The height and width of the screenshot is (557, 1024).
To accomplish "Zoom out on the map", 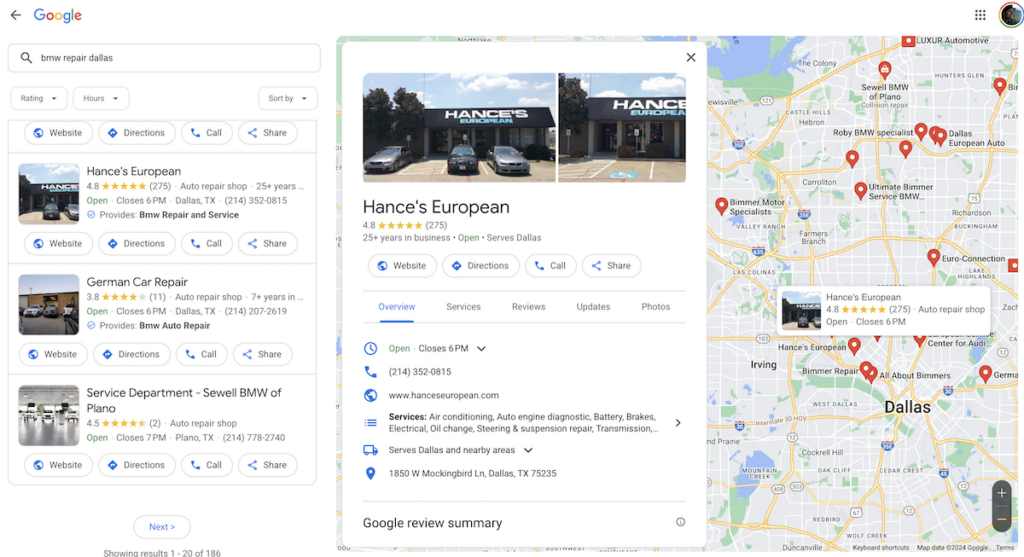I will tap(1002, 519).
